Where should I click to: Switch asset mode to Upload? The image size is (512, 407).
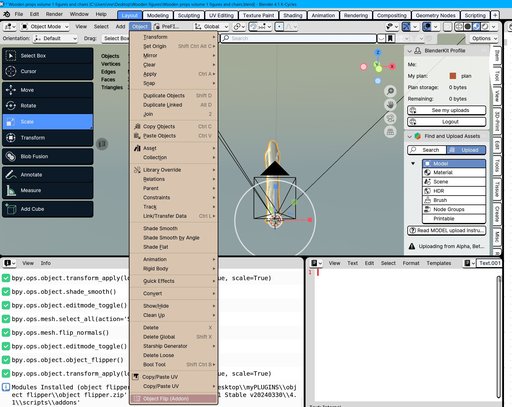(466, 150)
